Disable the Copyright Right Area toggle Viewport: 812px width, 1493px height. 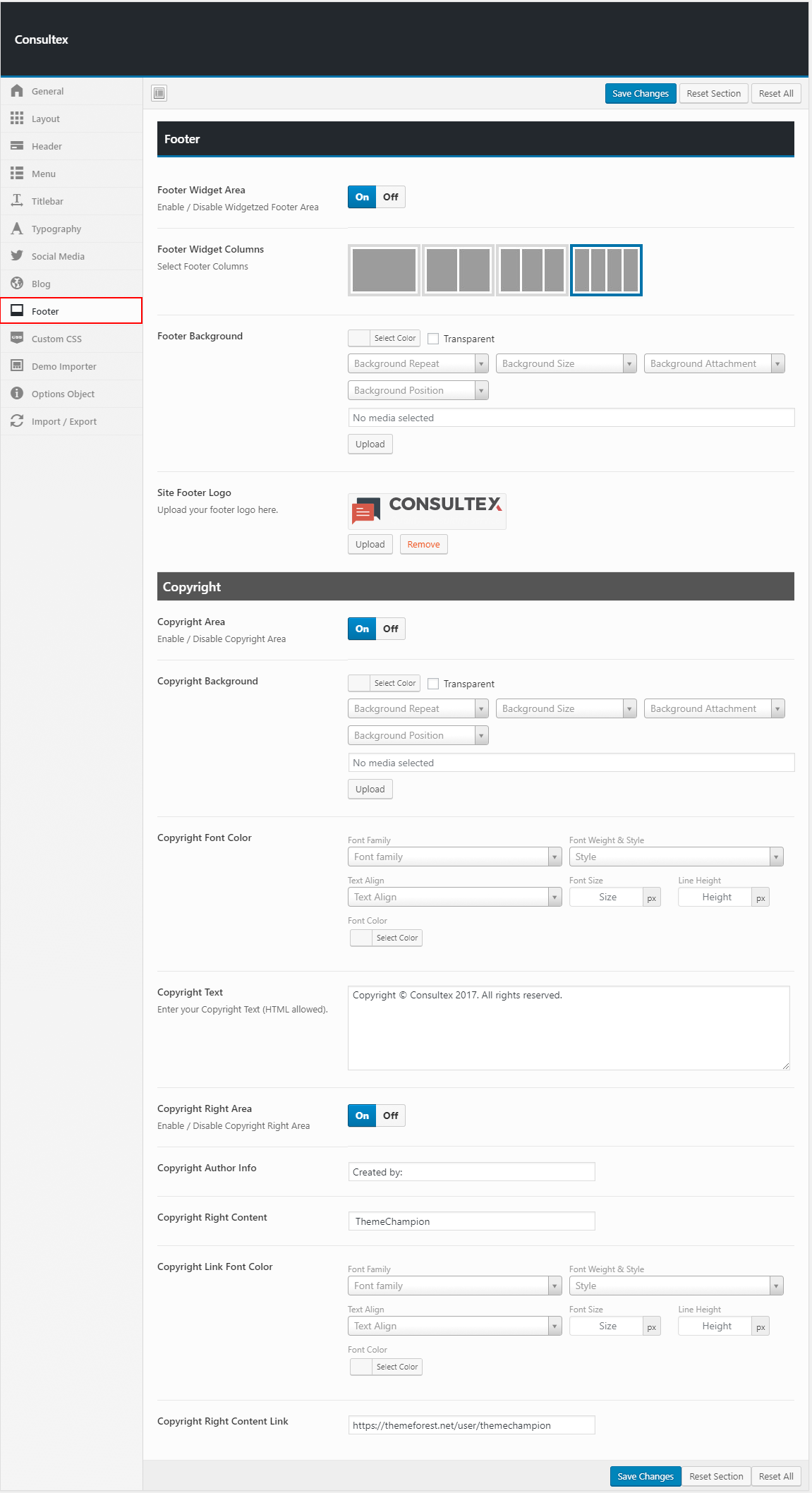click(390, 1116)
